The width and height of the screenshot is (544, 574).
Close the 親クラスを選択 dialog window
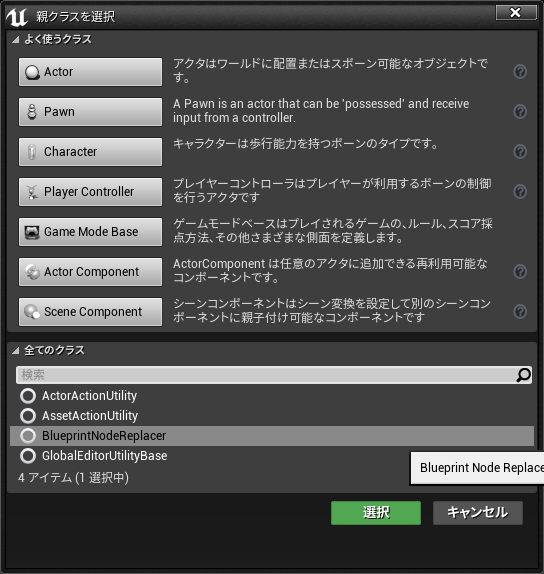pyautogui.click(x=516, y=13)
